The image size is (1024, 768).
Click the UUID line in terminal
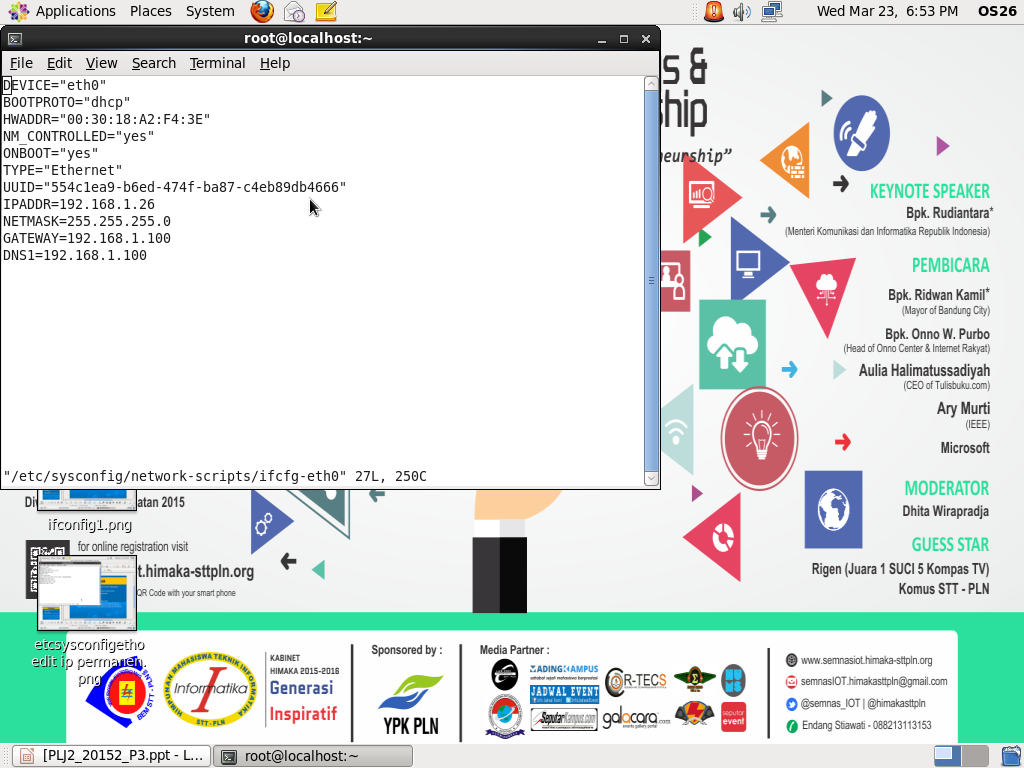[x=174, y=187]
